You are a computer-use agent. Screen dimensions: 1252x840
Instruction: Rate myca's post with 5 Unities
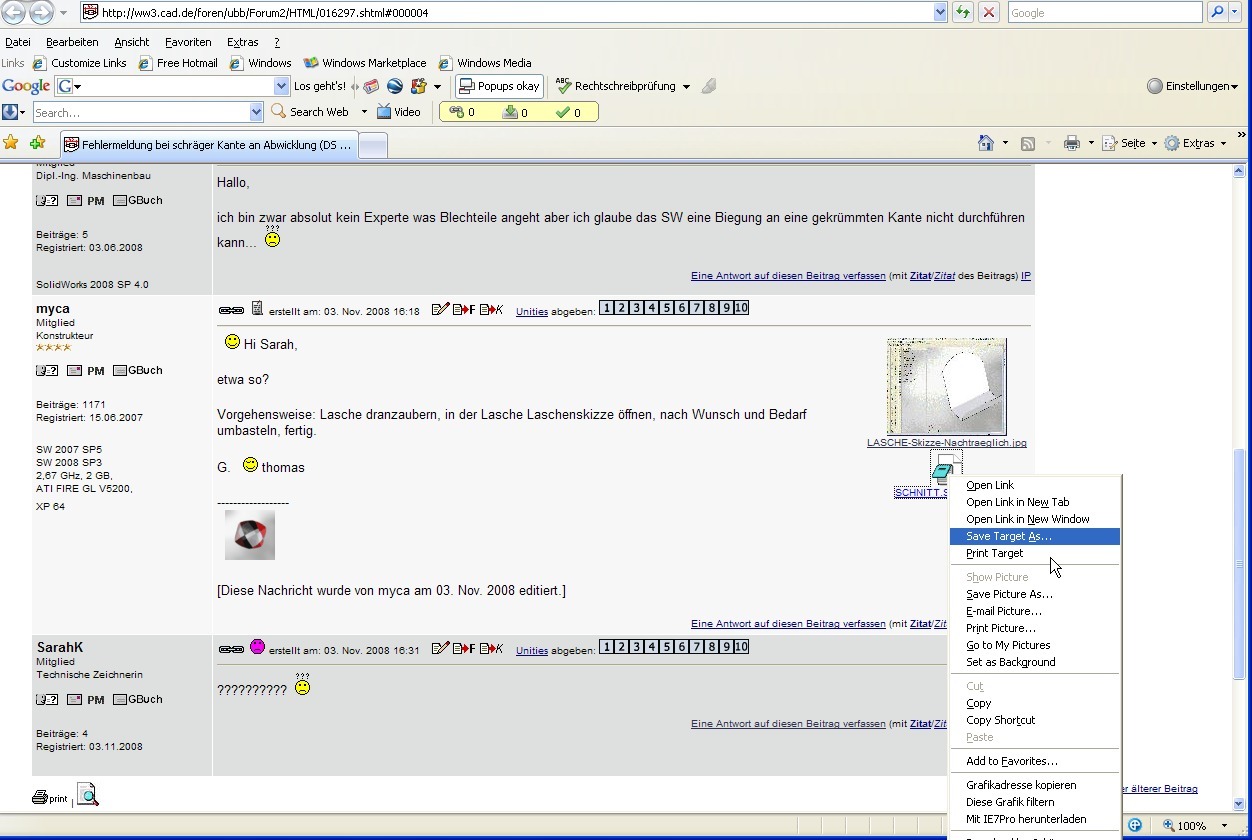pyautogui.click(x=666, y=308)
